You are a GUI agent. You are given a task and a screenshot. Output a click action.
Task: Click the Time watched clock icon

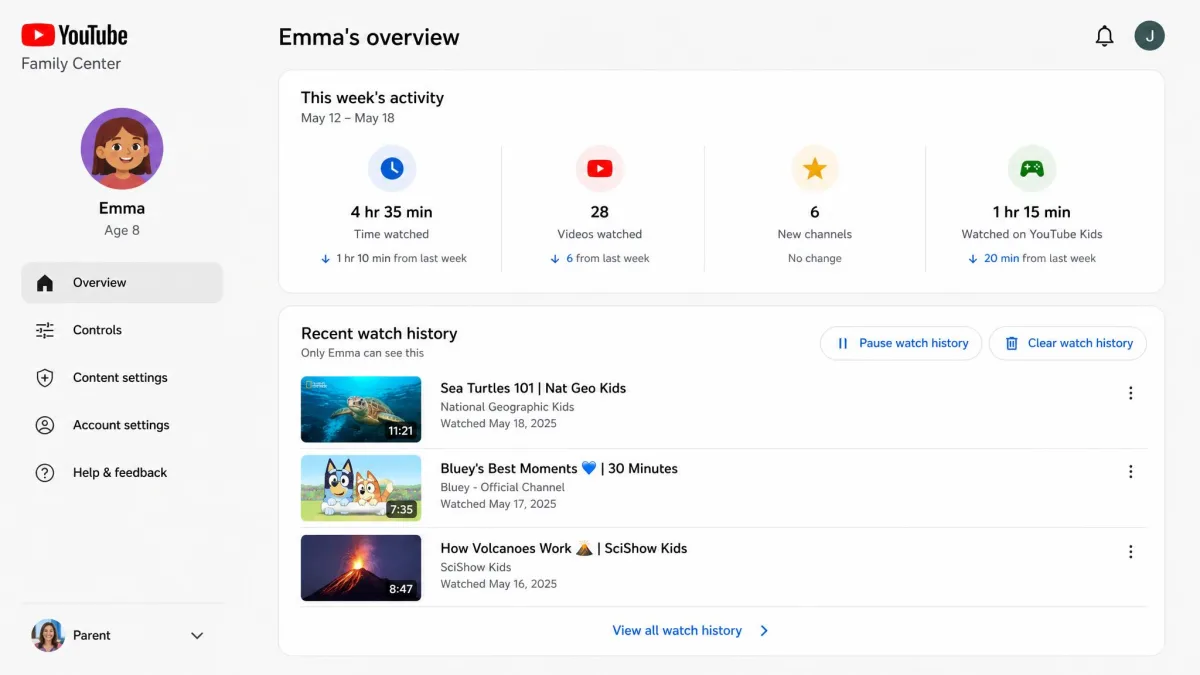tap(392, 168)
